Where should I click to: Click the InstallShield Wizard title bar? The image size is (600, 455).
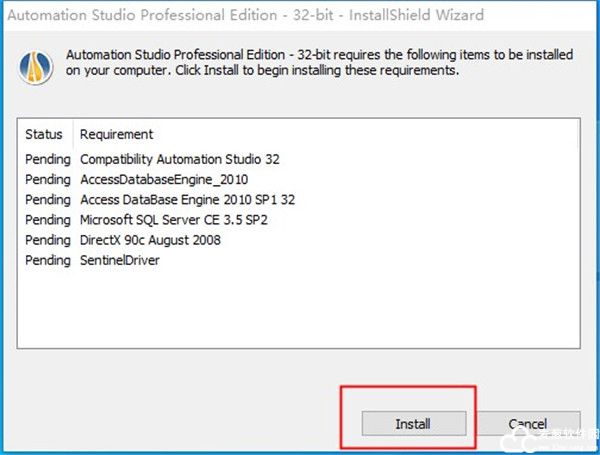coord(300,15)
